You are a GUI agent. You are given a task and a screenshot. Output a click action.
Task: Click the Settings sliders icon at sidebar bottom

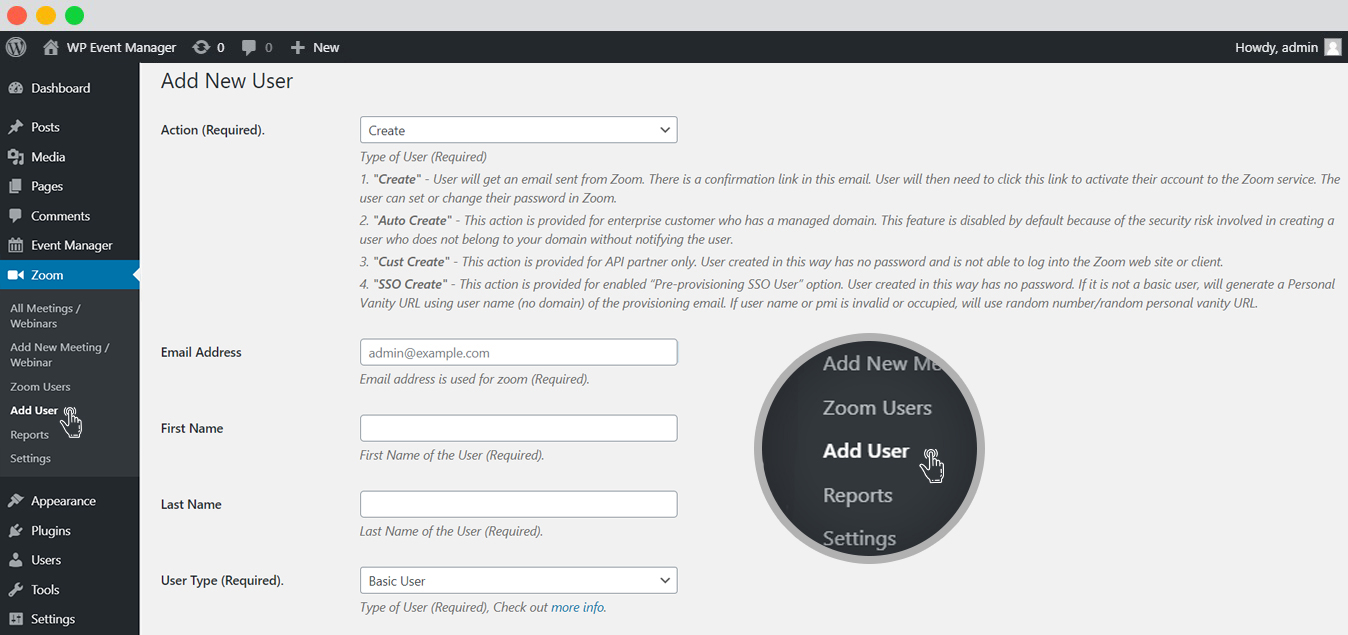(x=15, y=619)
